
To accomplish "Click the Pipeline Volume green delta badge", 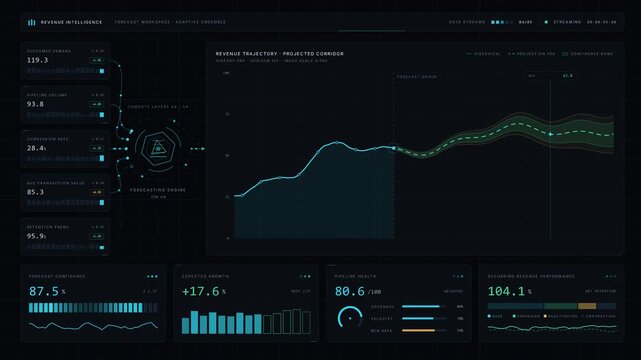I will tap(97, 104).
